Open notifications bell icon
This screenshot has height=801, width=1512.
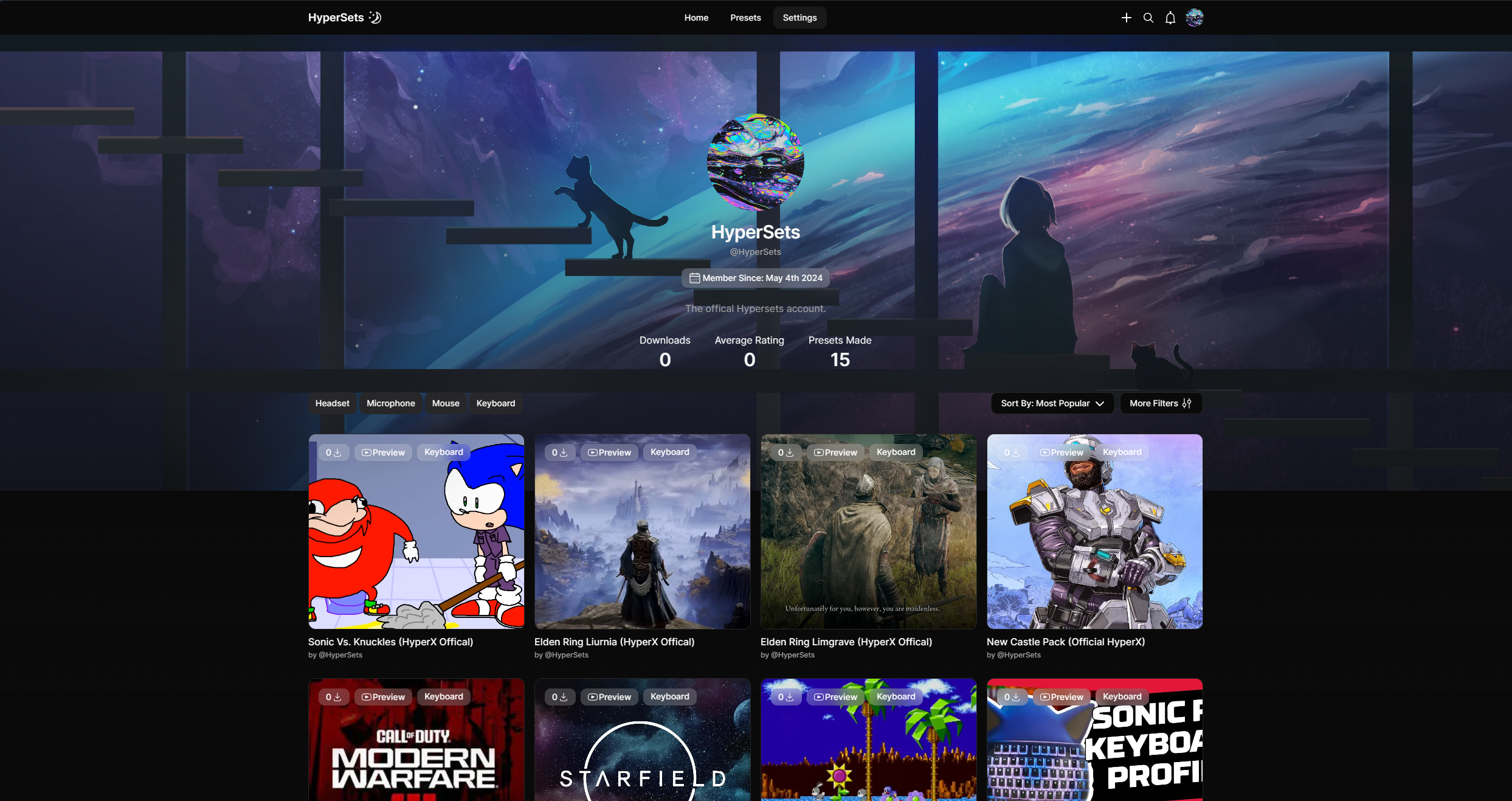click(x=1170, y=18)
